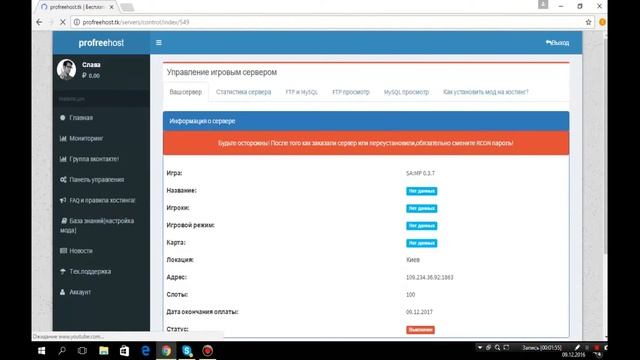Click the Киев location value
The height and width of the screenshot is (360, 640).
tap(413, 260)
